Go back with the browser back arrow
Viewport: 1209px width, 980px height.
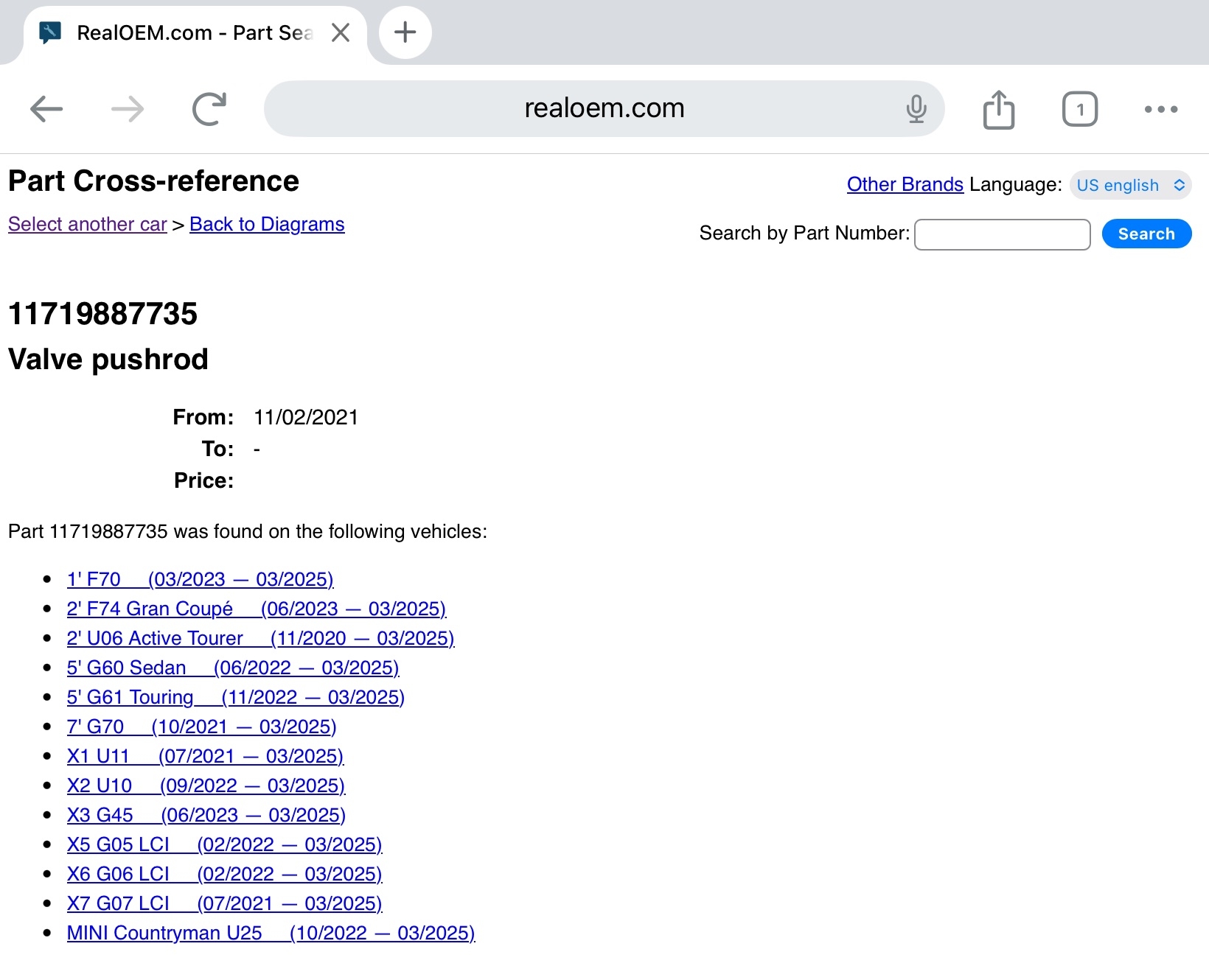46,109
